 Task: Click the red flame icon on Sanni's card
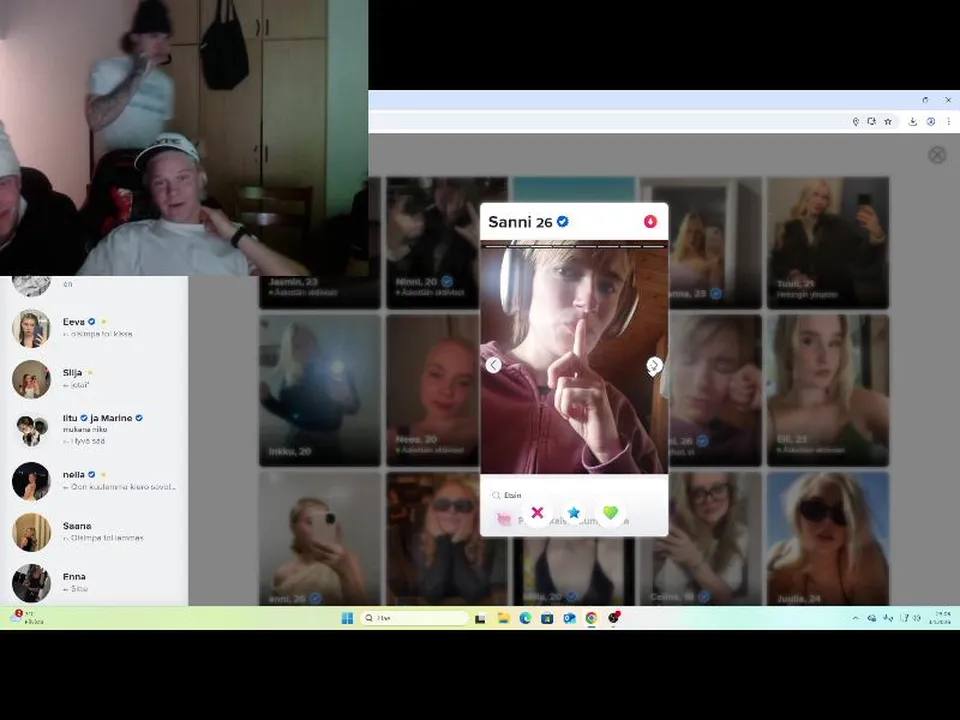(x=650, y=221)
